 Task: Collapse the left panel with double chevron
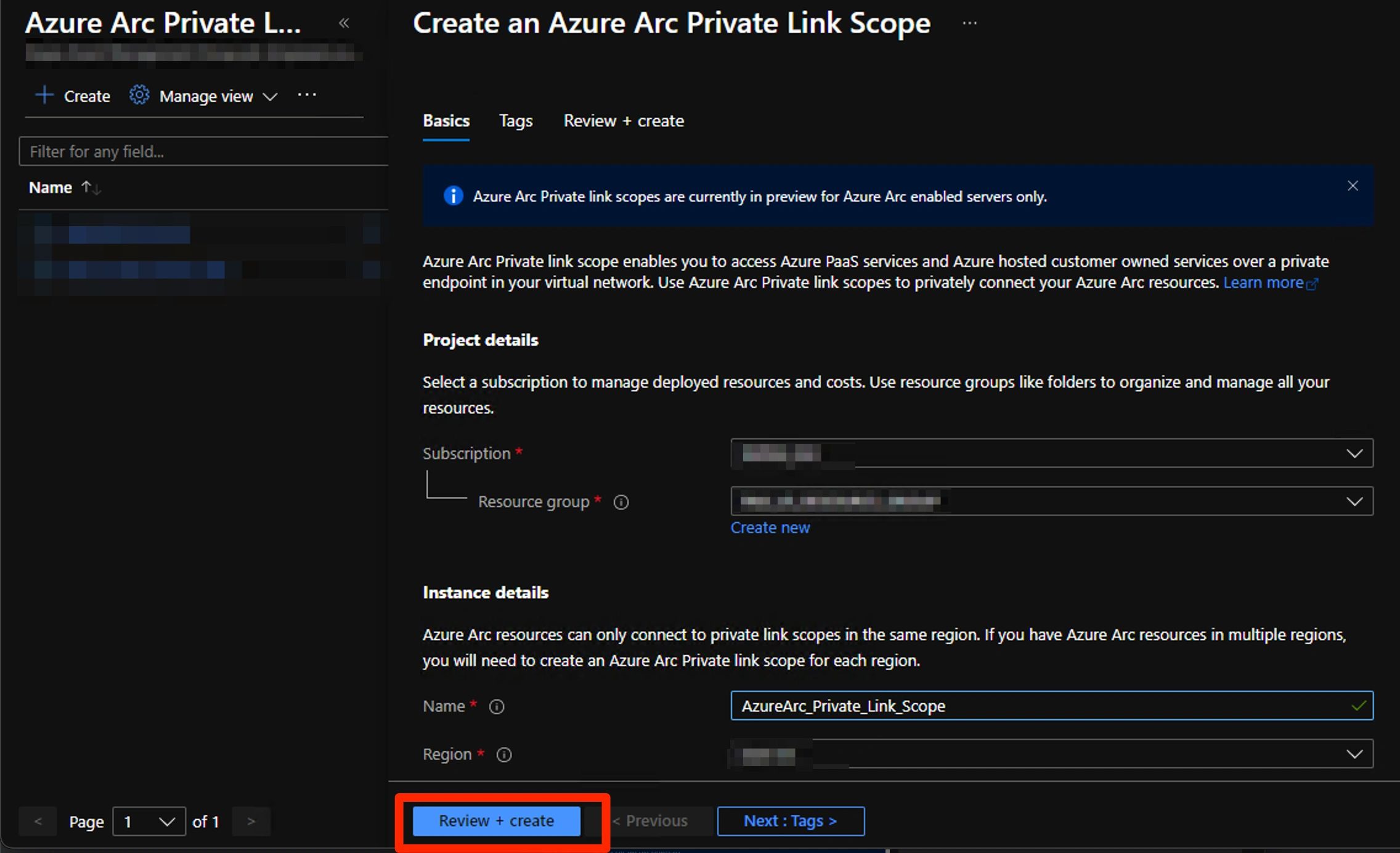click(344, 23)
